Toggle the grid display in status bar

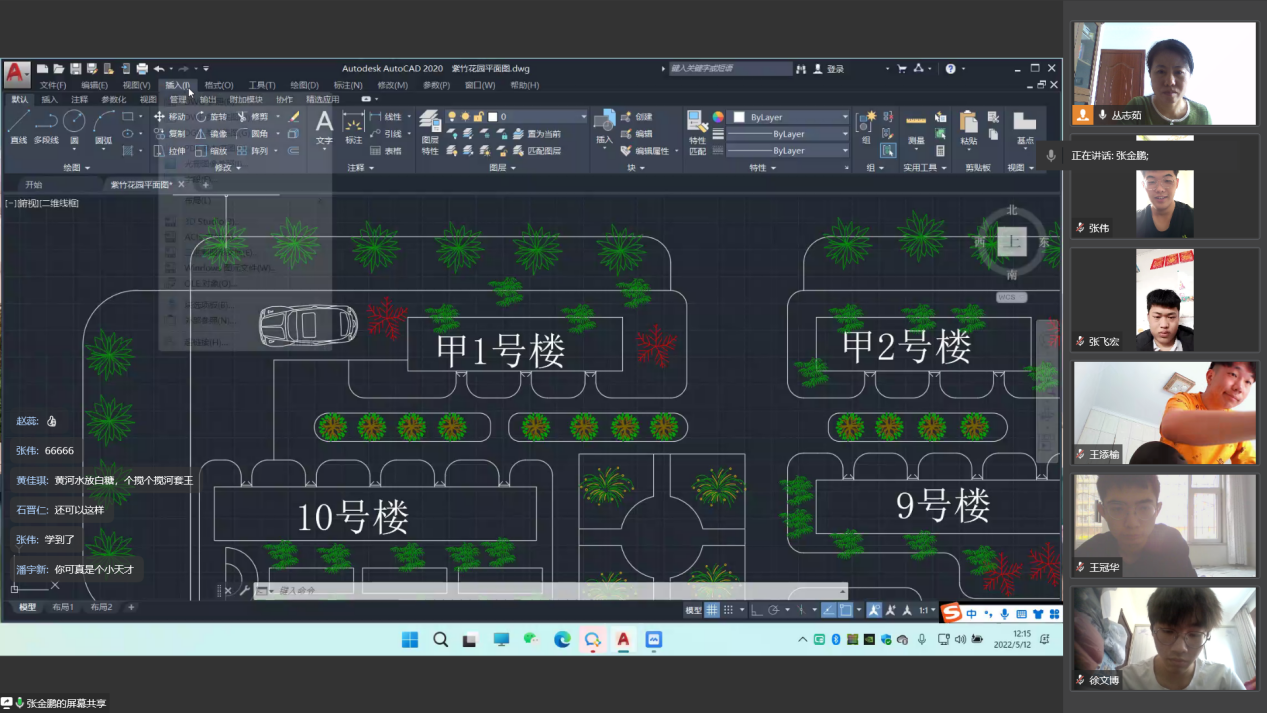(x=712, y=610)
